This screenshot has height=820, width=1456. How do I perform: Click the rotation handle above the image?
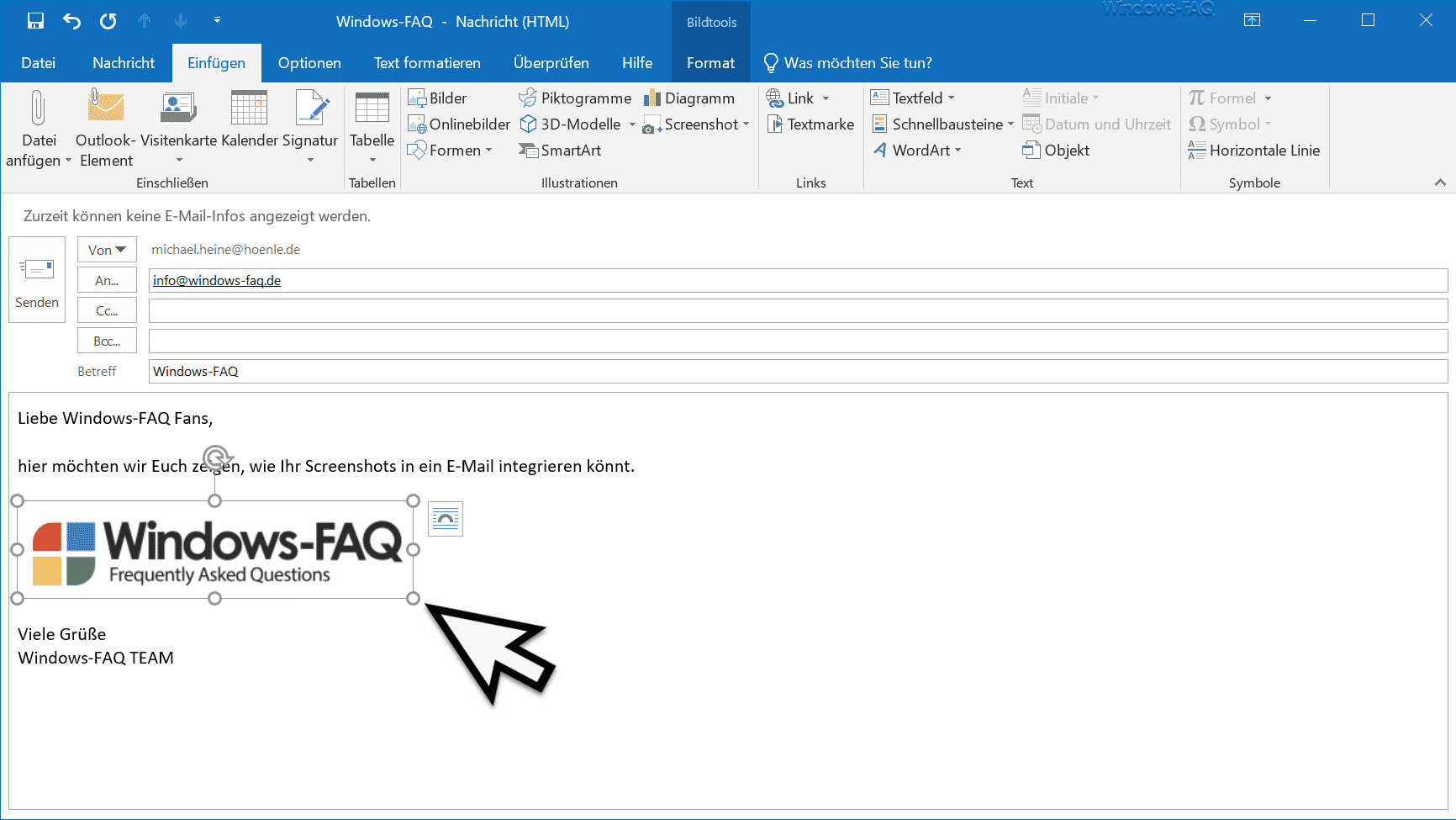point(217,458)
